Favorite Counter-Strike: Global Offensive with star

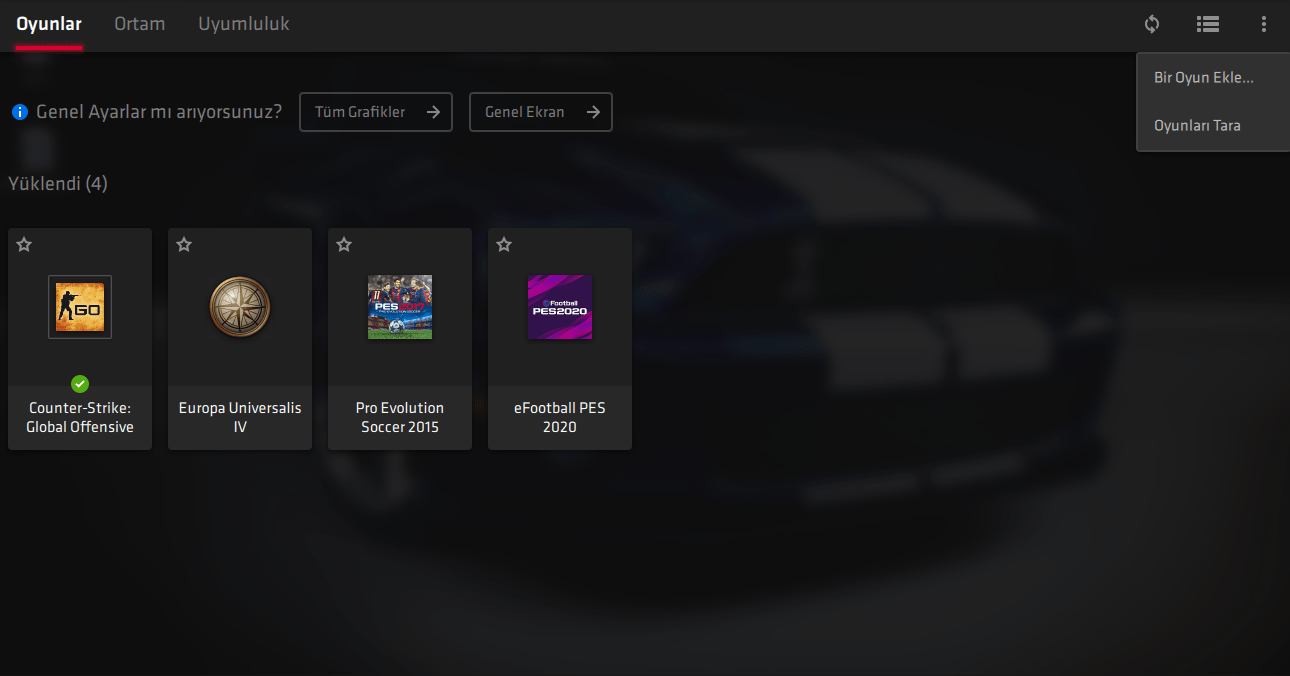click(x=24, y=244)
